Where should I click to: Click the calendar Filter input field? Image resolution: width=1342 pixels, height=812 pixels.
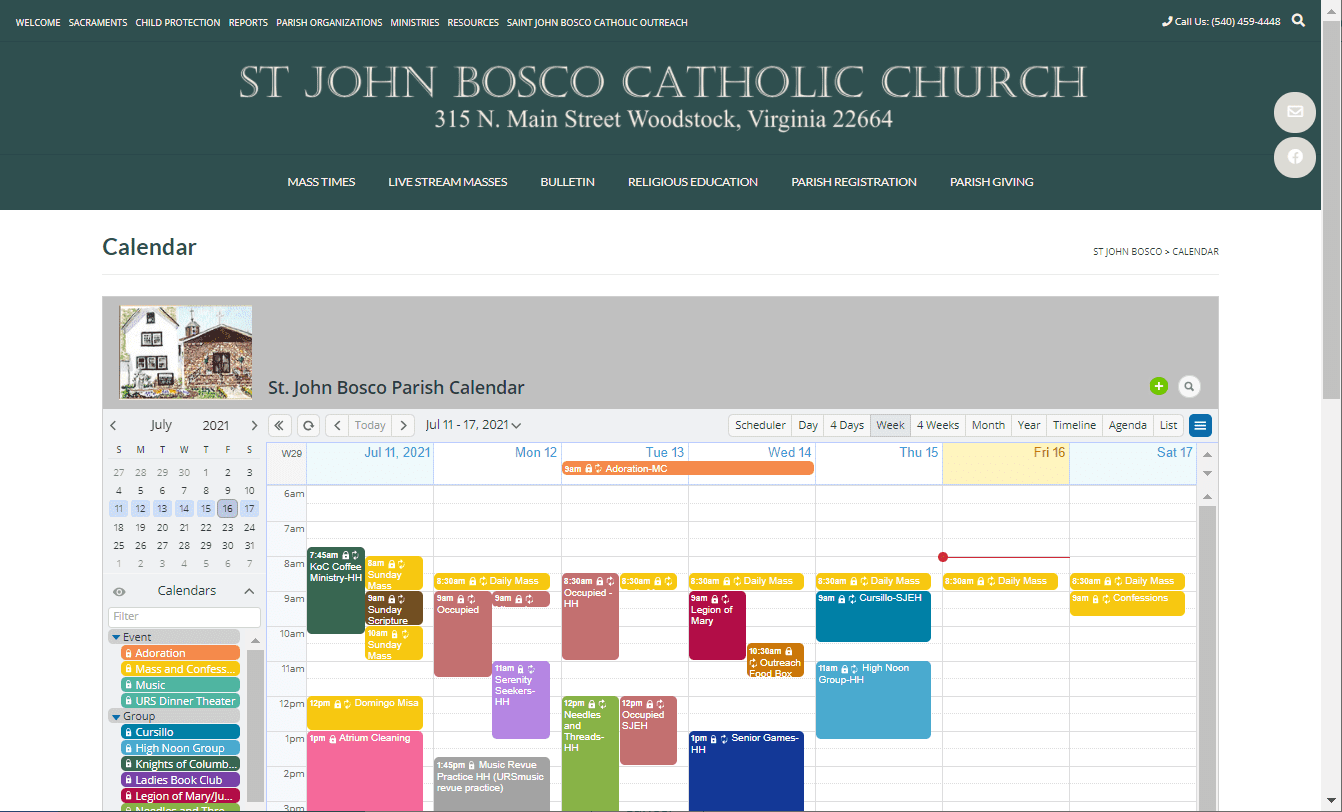pos(184,616)
